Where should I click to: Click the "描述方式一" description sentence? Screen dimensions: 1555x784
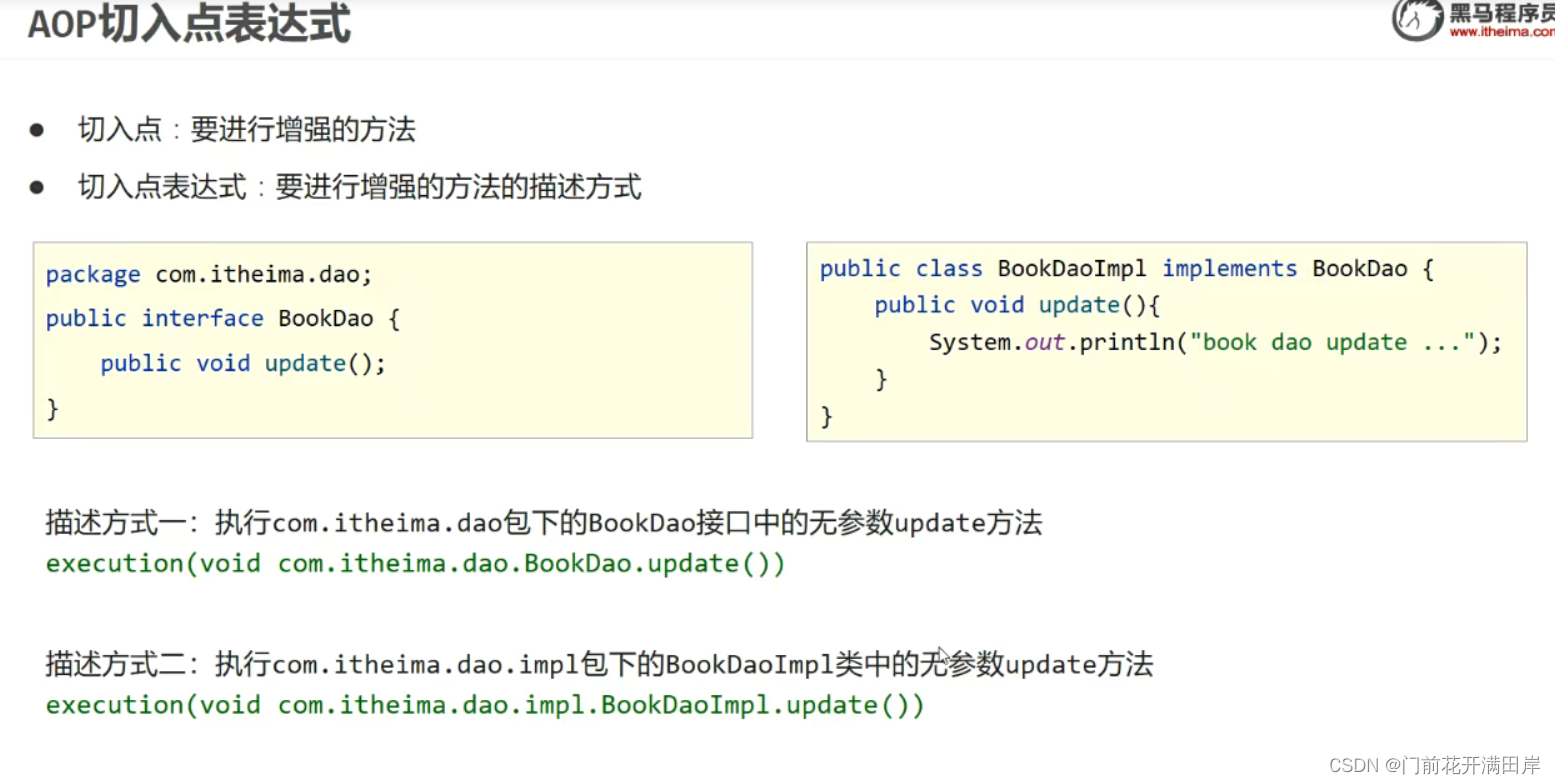pos(544,522)
